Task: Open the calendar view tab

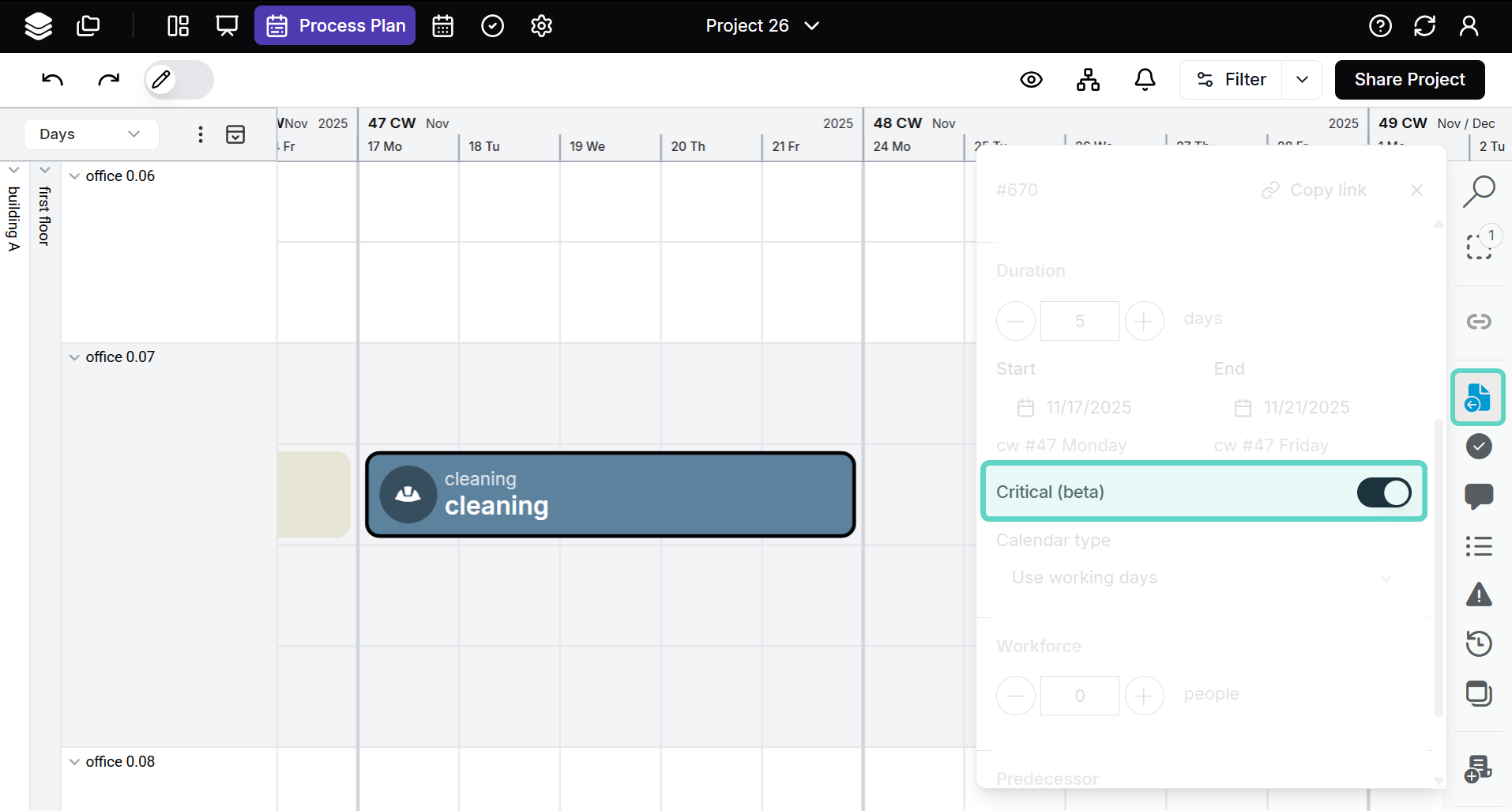Action: pos(442,26)
